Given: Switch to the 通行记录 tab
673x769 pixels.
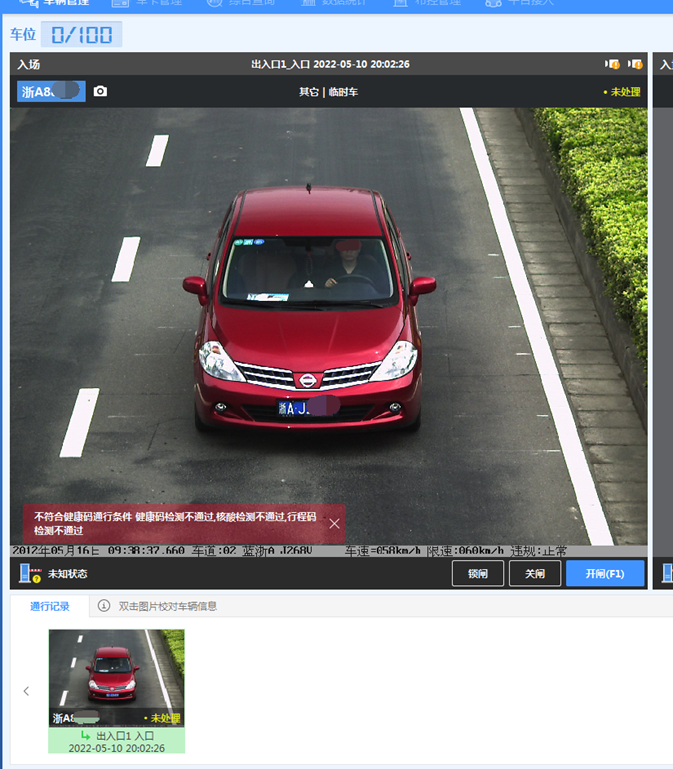Looking at the screenshot, I should (x=50, y=606).
